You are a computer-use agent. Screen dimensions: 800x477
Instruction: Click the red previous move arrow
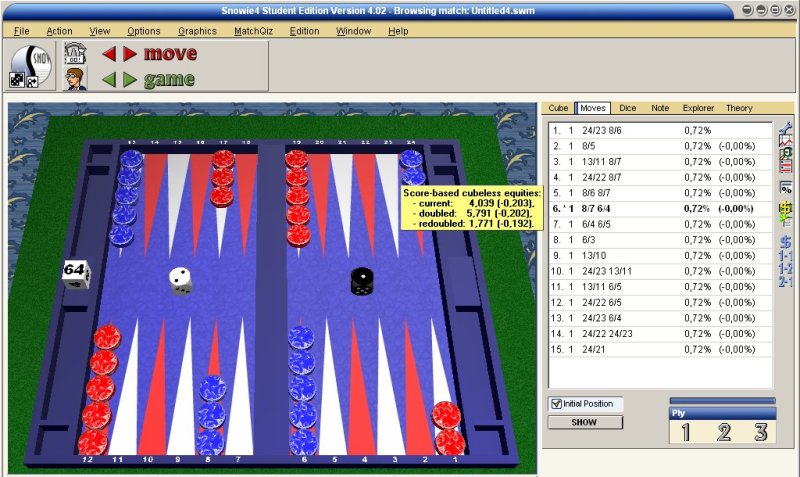(110, 54)
